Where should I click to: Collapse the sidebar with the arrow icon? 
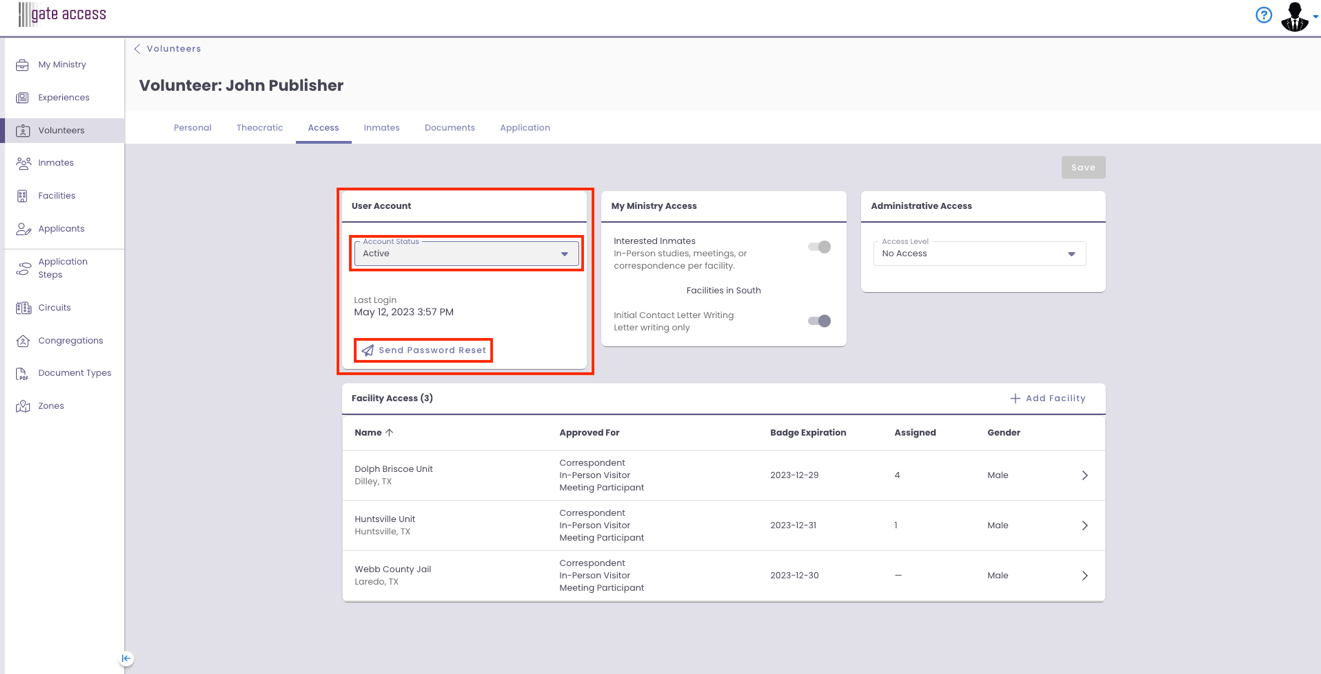126,658
